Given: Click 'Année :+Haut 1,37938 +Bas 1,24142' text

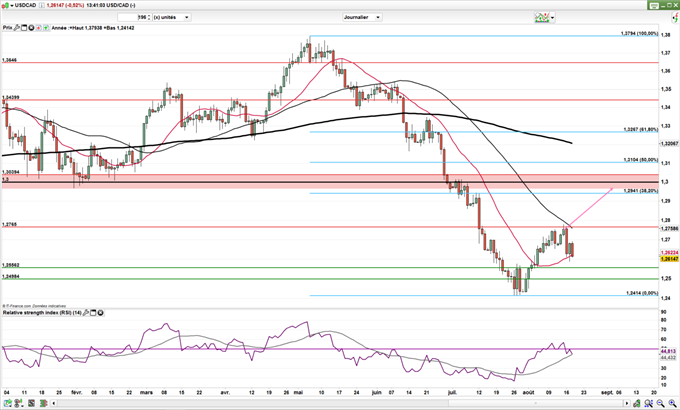Looking at the screenshot, I should coord(93,28).
